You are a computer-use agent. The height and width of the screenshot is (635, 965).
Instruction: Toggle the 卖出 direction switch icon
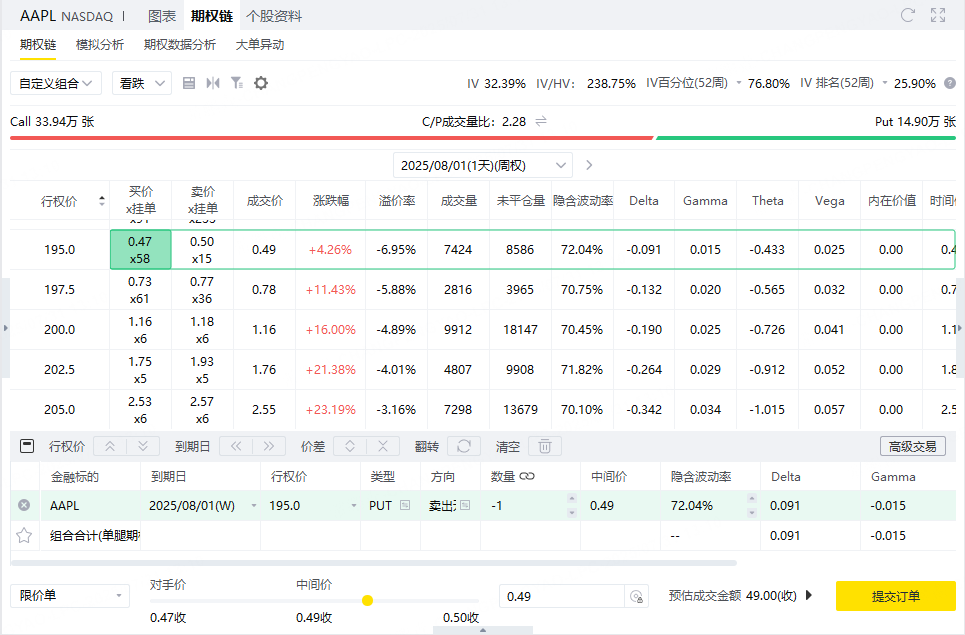[465, 506]
